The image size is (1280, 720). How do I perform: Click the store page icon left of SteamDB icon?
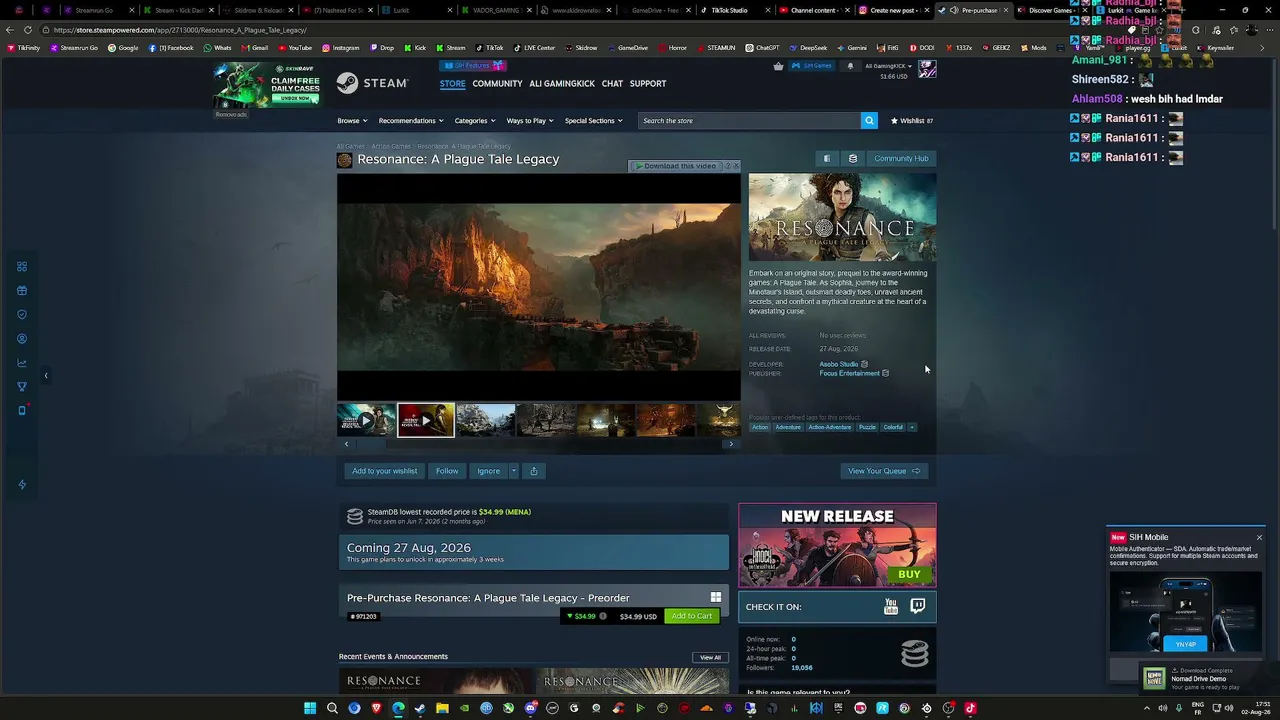[x=826, y=158]
